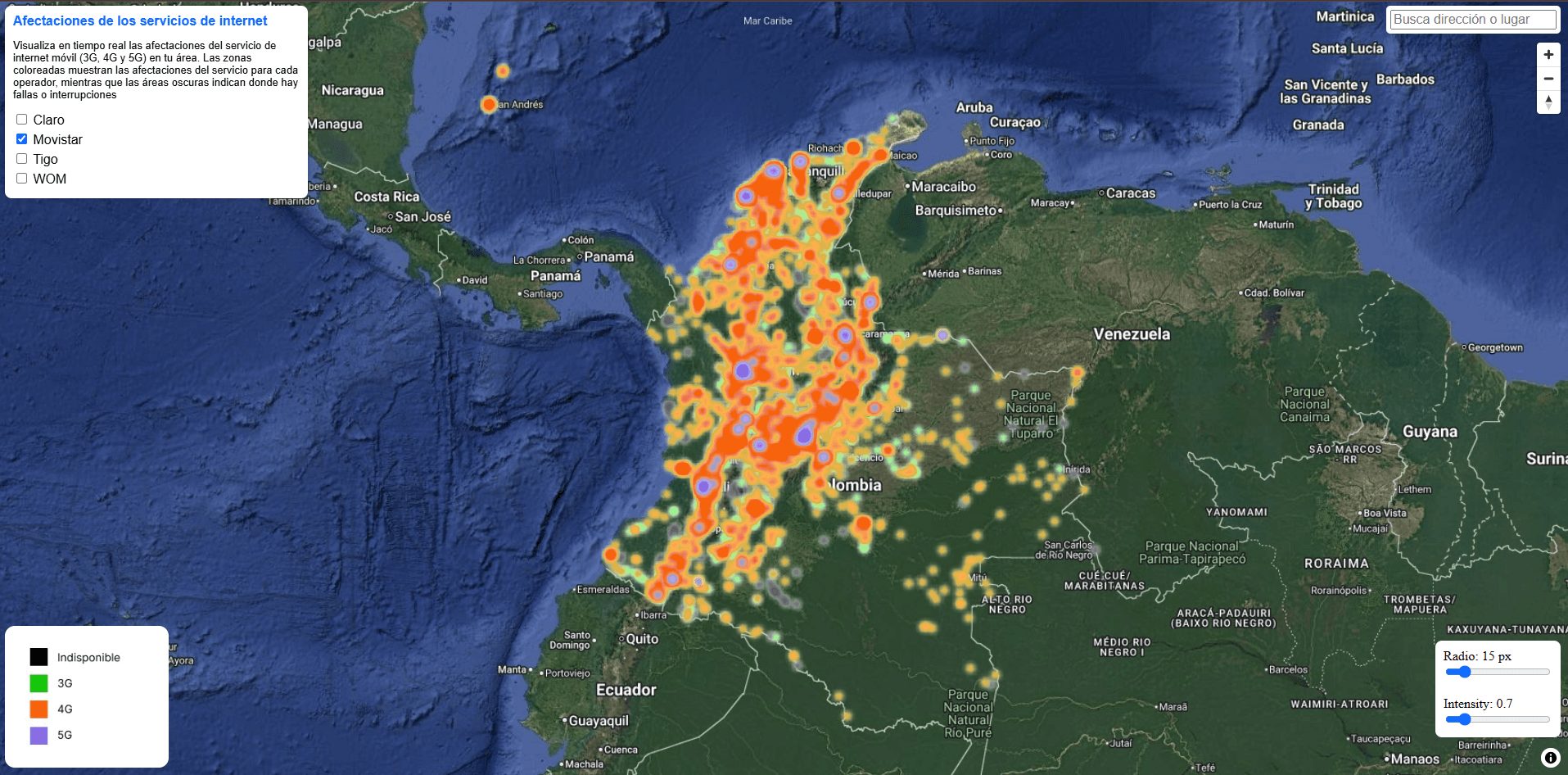The image size is (1568, 775).
Task: Click the orange outage dot at San Andrés
Action: click(489, 104)
